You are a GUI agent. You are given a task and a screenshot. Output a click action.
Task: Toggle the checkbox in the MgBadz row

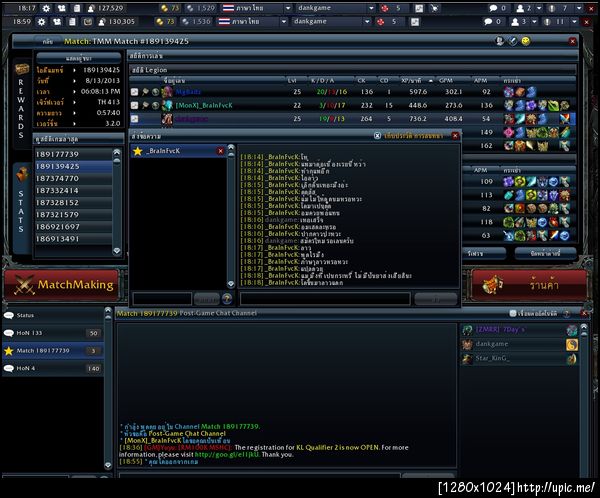134,92
